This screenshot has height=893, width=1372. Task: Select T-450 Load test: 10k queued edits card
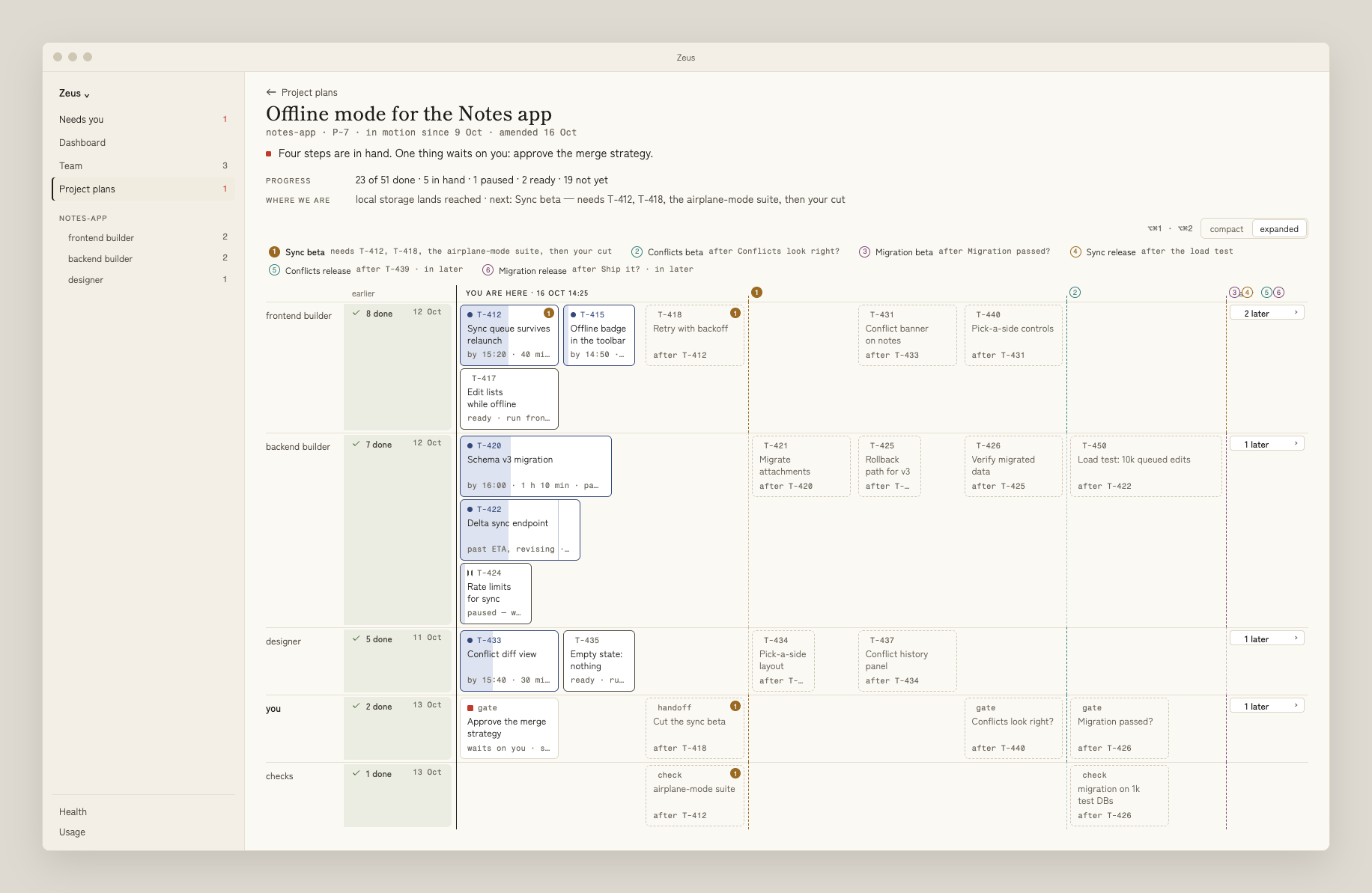(1146, 466)
